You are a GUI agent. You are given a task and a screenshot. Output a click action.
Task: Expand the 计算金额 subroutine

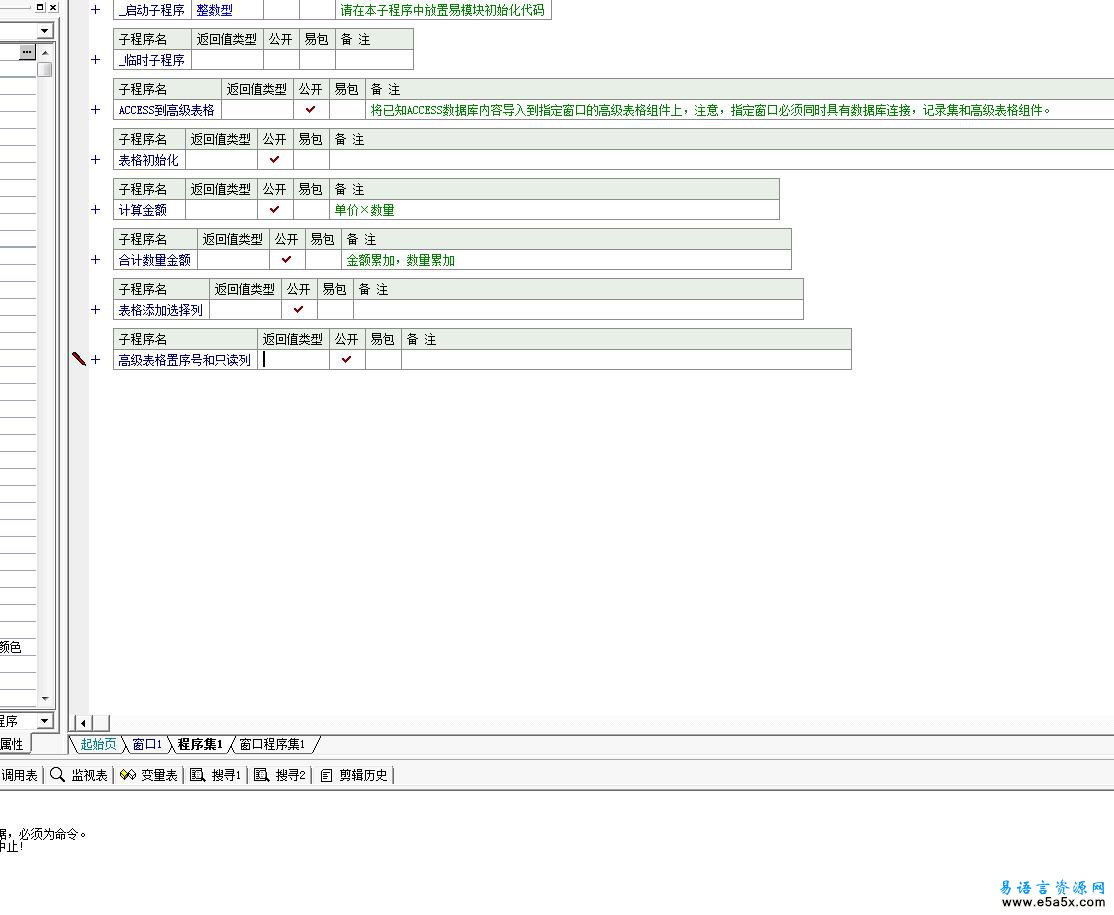95,210
